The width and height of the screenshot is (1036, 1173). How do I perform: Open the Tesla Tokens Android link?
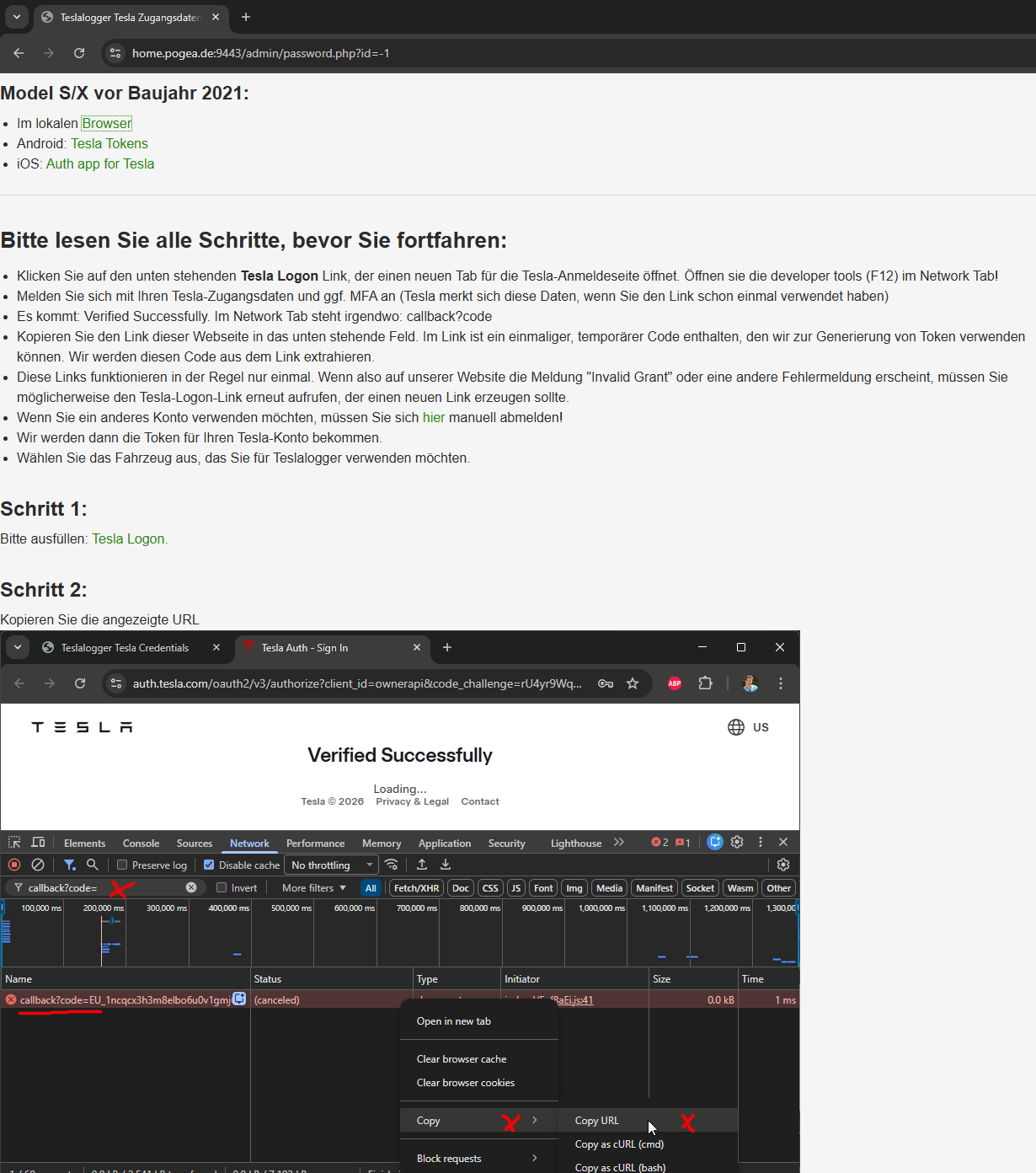coord(109,143)
